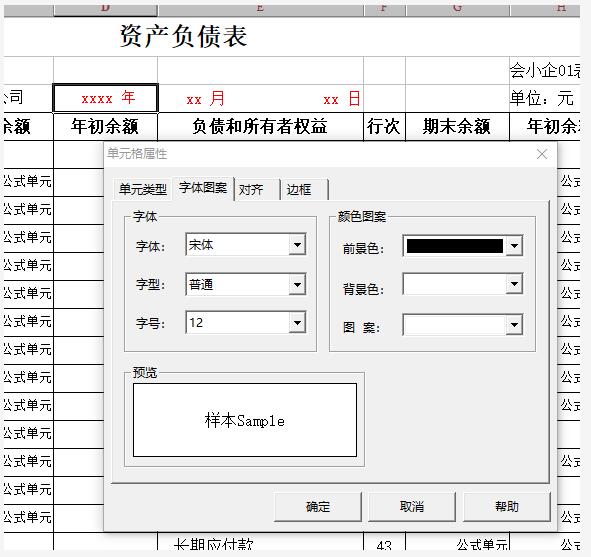
Task: Click the 样本Sample preview box
Action: tap(245, 420)
